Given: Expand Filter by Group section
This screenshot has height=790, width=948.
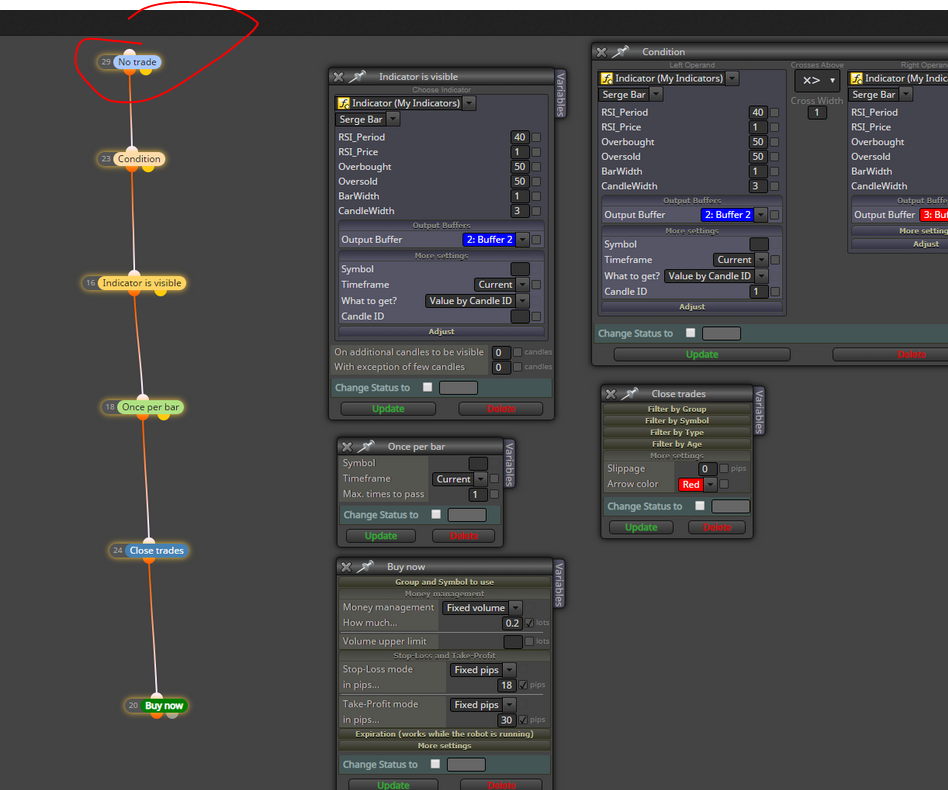Looking at the screenshot, I should (x=677, y=409).
